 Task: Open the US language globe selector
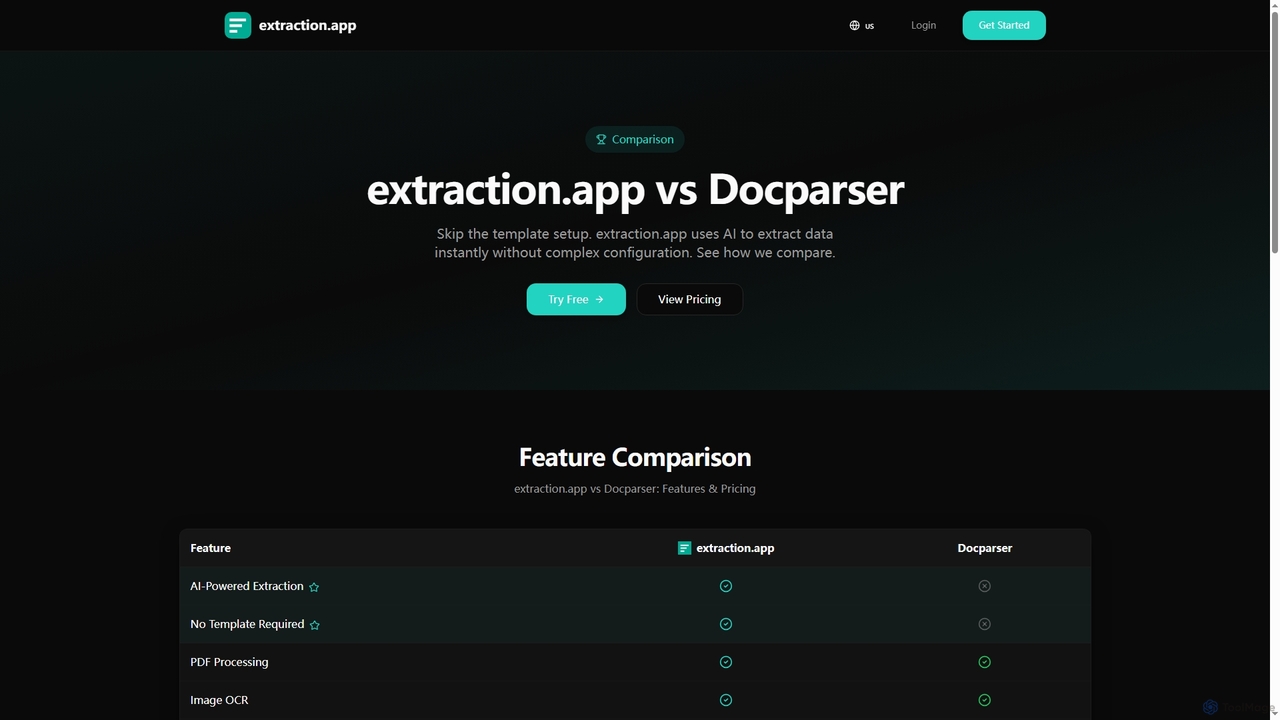(x=862, y=25)
